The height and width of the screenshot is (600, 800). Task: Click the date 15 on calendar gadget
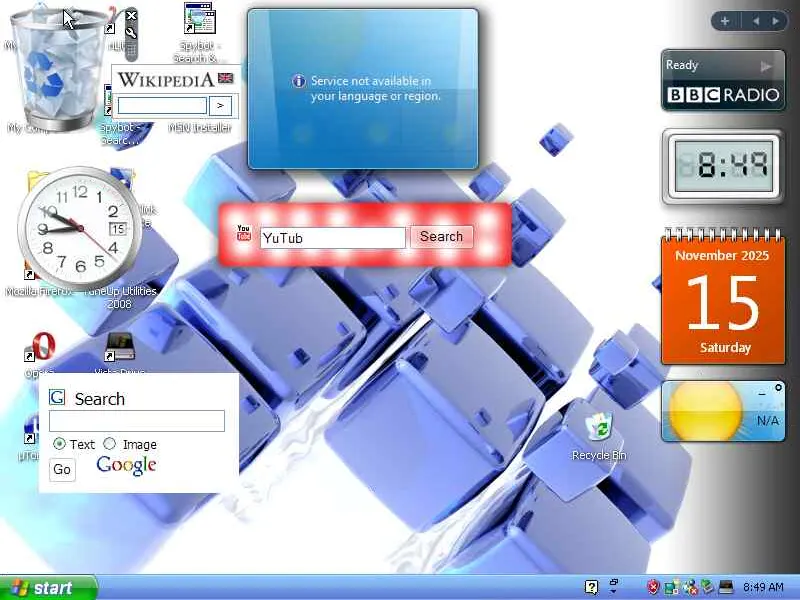[723, 302]
